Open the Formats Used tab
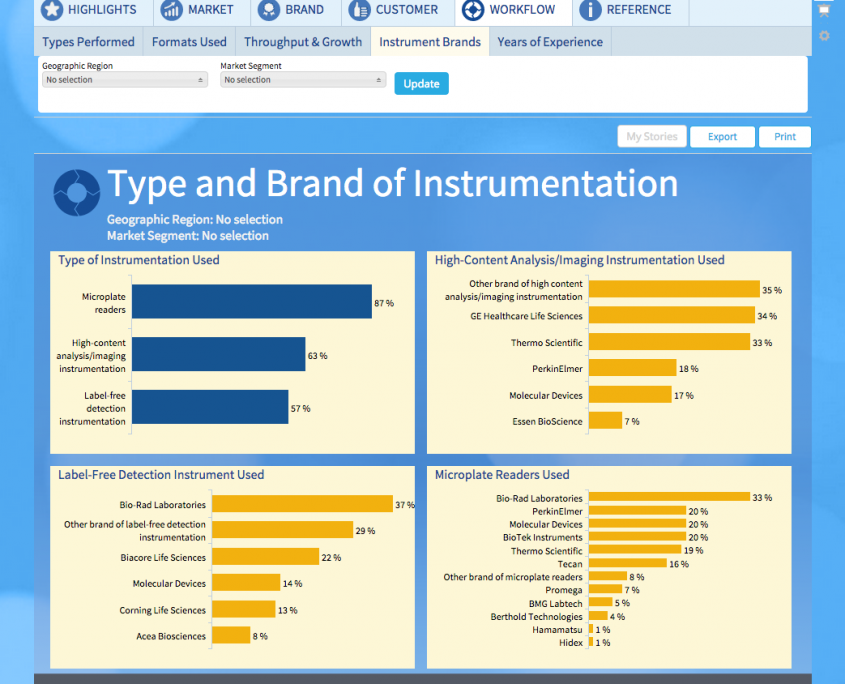 click(x=189, y=42)
